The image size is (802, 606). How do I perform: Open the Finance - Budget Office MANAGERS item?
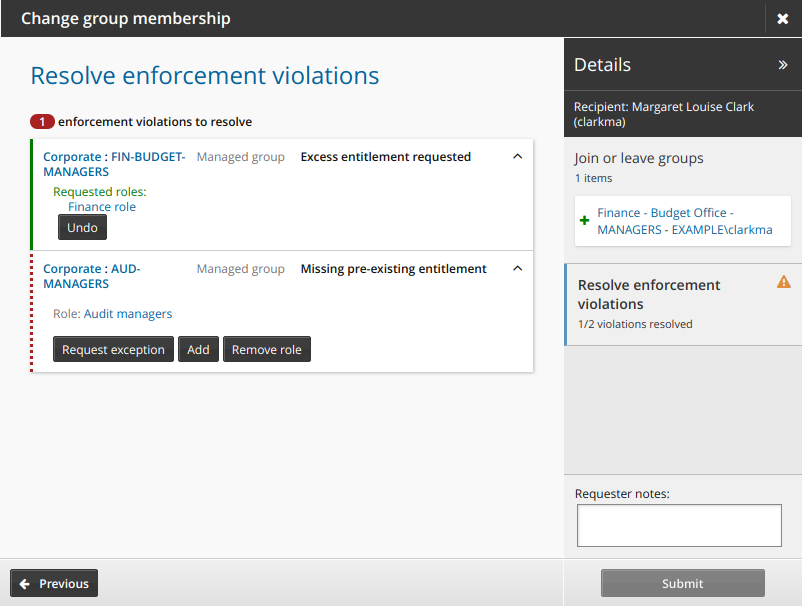(x=684, y=221)
